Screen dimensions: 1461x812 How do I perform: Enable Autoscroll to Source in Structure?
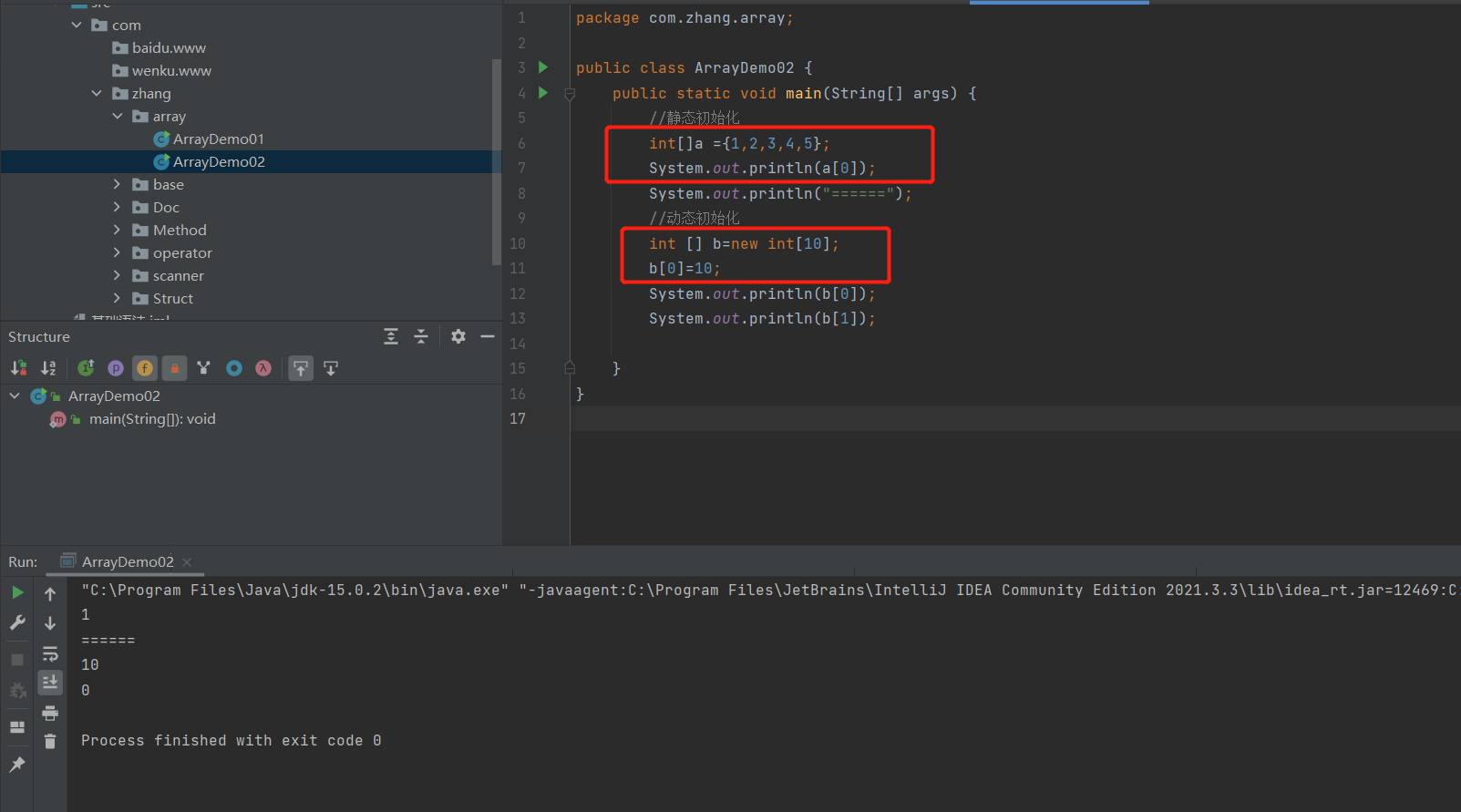click(x=301, y=368)
